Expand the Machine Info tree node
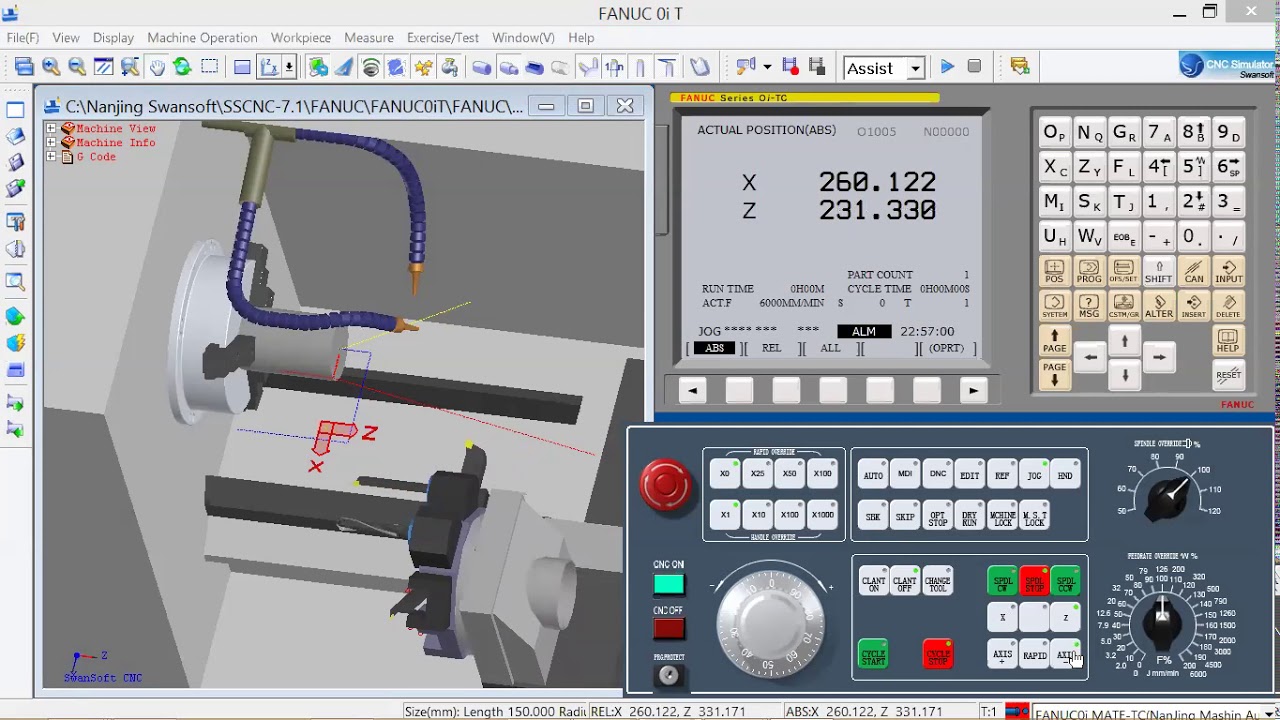The height and width of the screenshot is (720, 1280). pos(51,142)
